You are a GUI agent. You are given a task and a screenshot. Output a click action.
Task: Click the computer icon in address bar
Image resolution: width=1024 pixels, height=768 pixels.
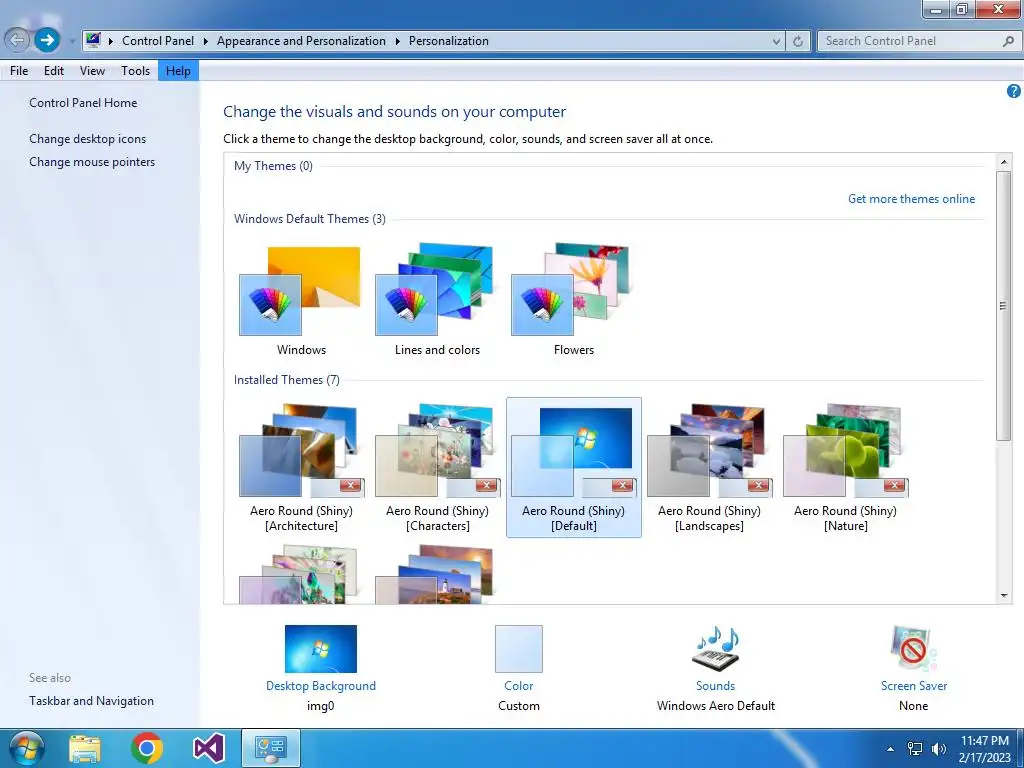pos(93,40)
